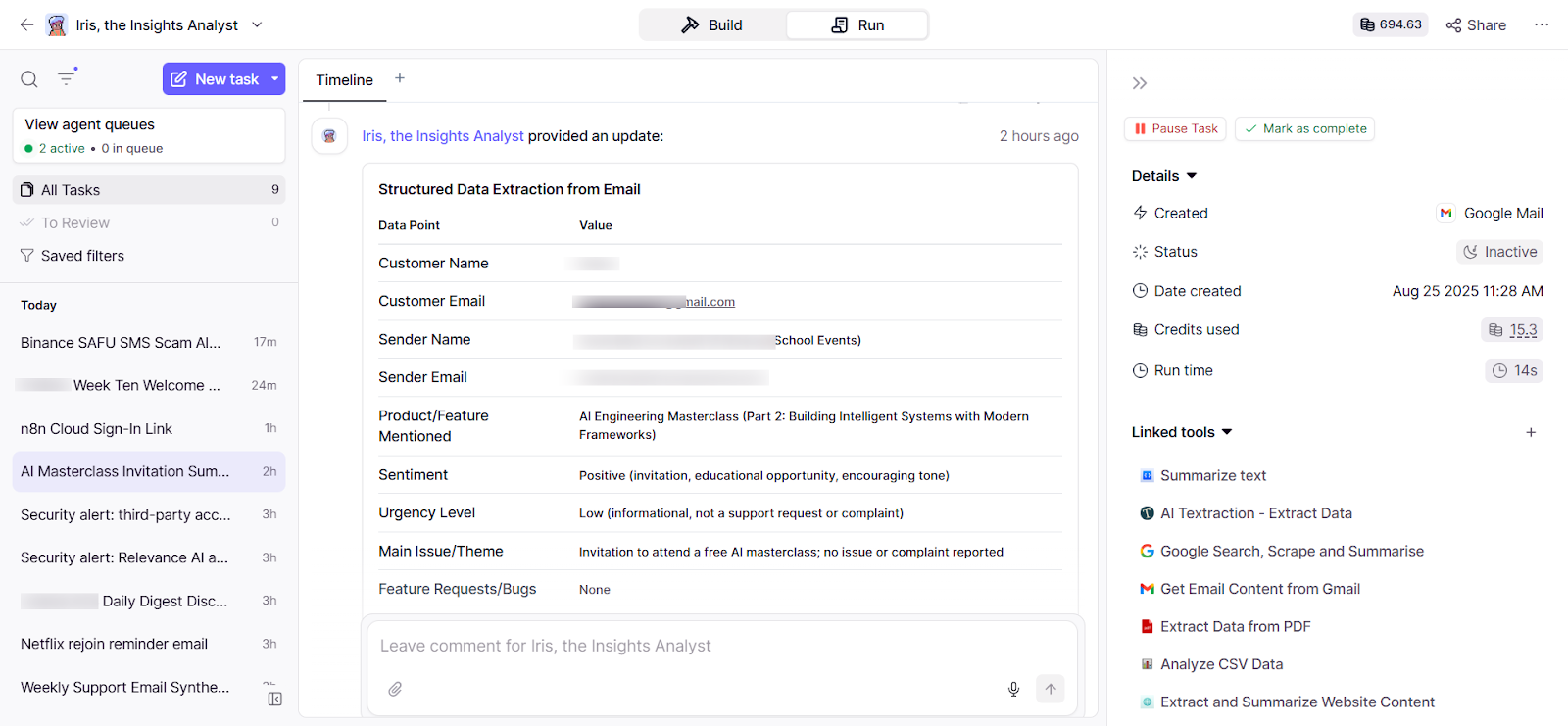Open the Iris agent avatar icon

pos(57,24)
